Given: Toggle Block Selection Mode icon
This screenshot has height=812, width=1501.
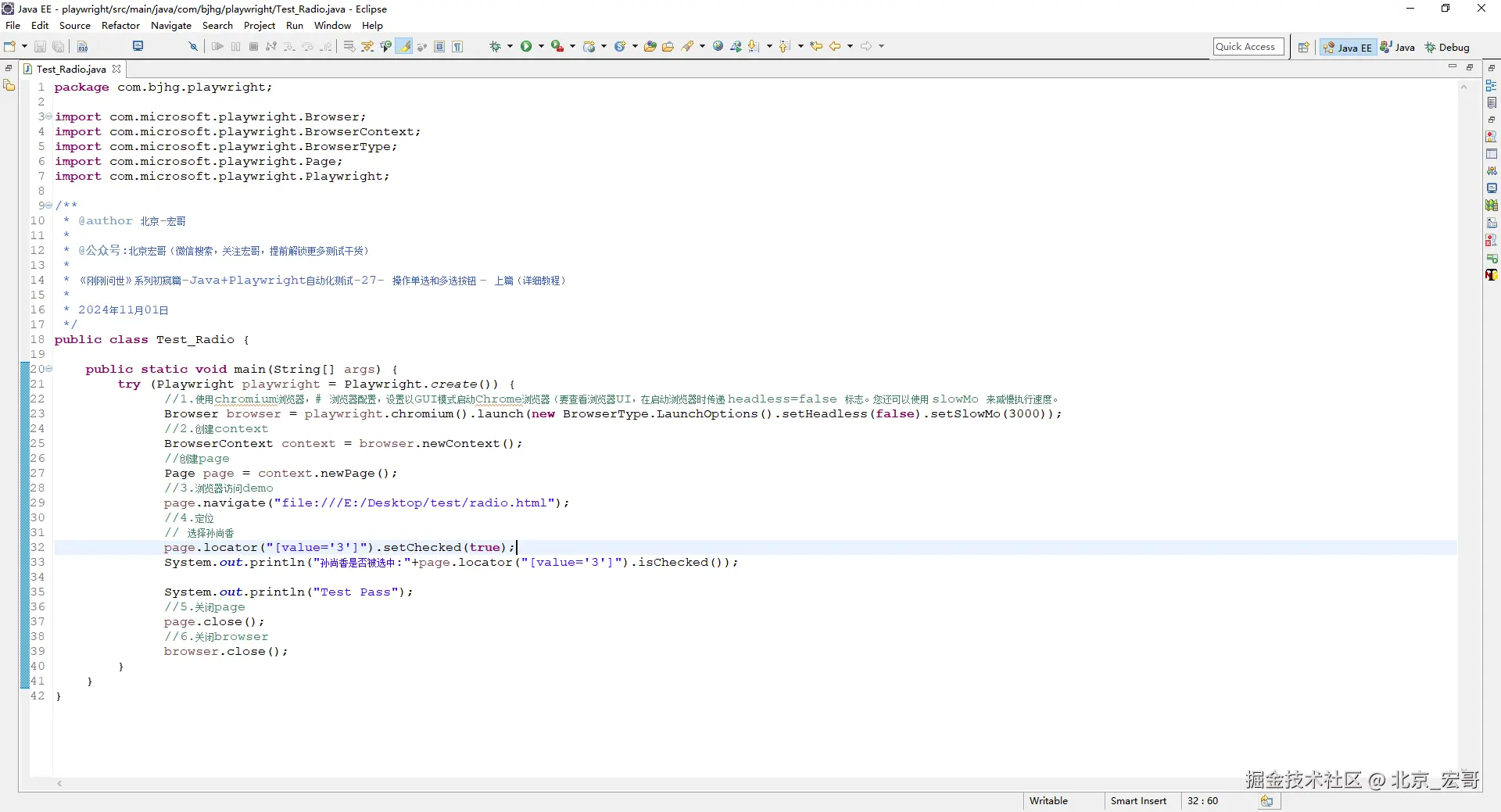Looking at the screenshot, I should coord(439,47).
